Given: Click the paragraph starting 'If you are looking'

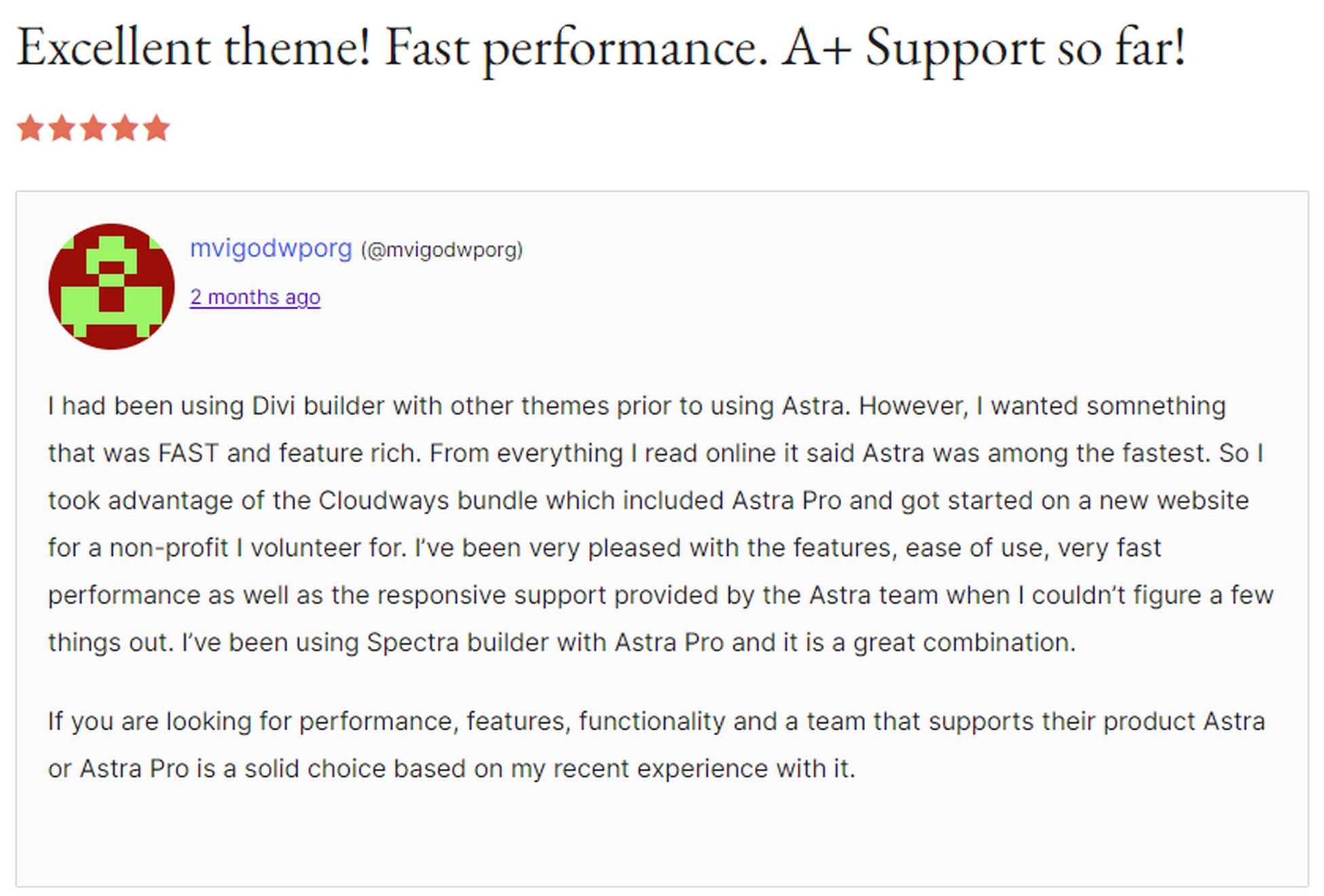Looking at the screenshot, I should (657, 745).
